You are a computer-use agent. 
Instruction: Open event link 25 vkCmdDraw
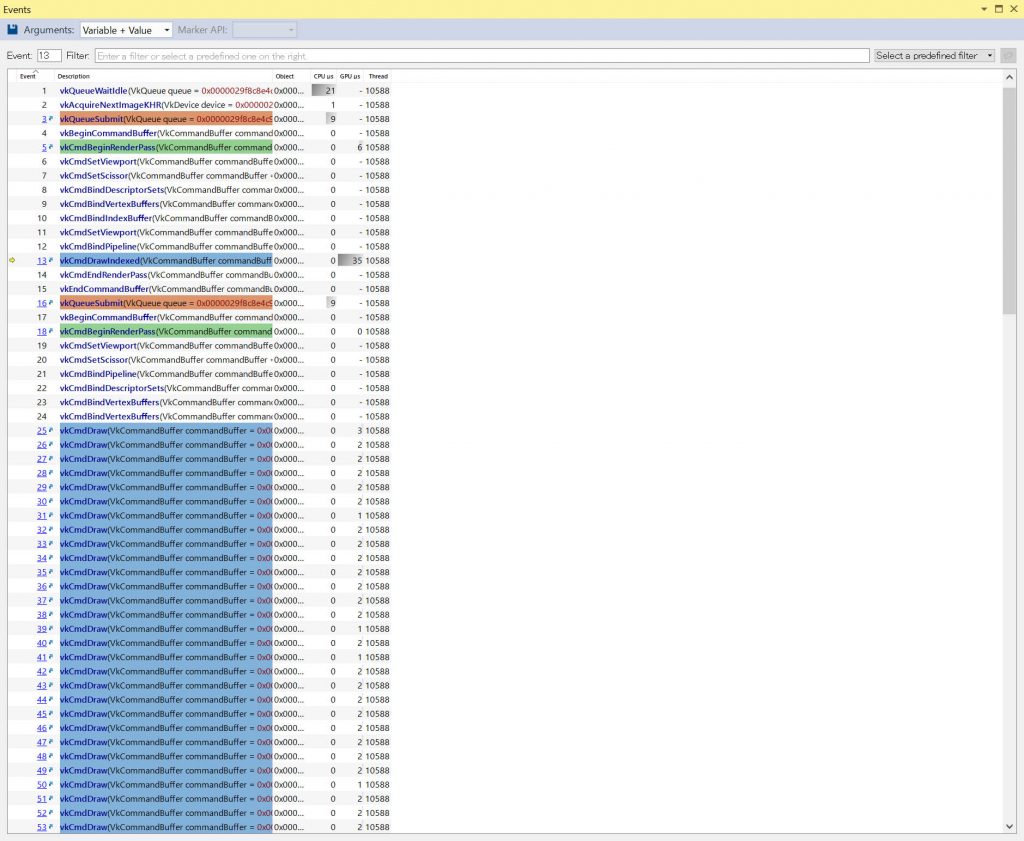point(42,431)
